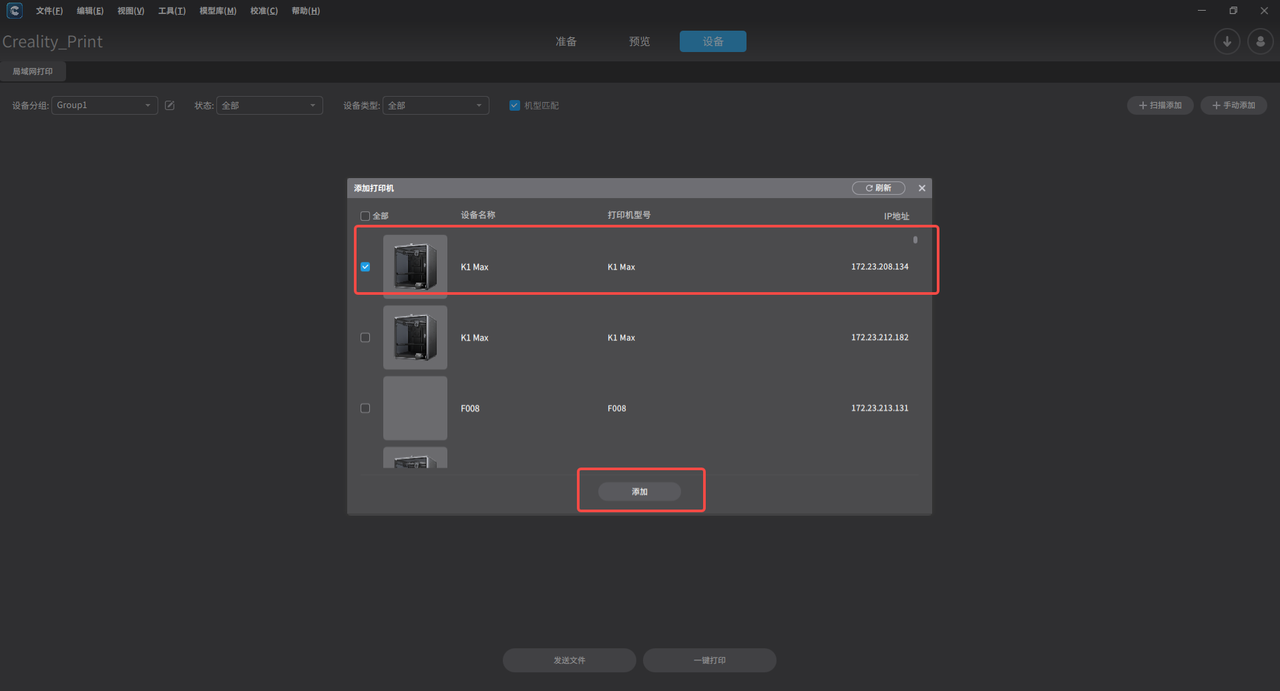Open the 视图(V) menu
The width and height of the screenshot is (1280, 691).
pos(131,11)
